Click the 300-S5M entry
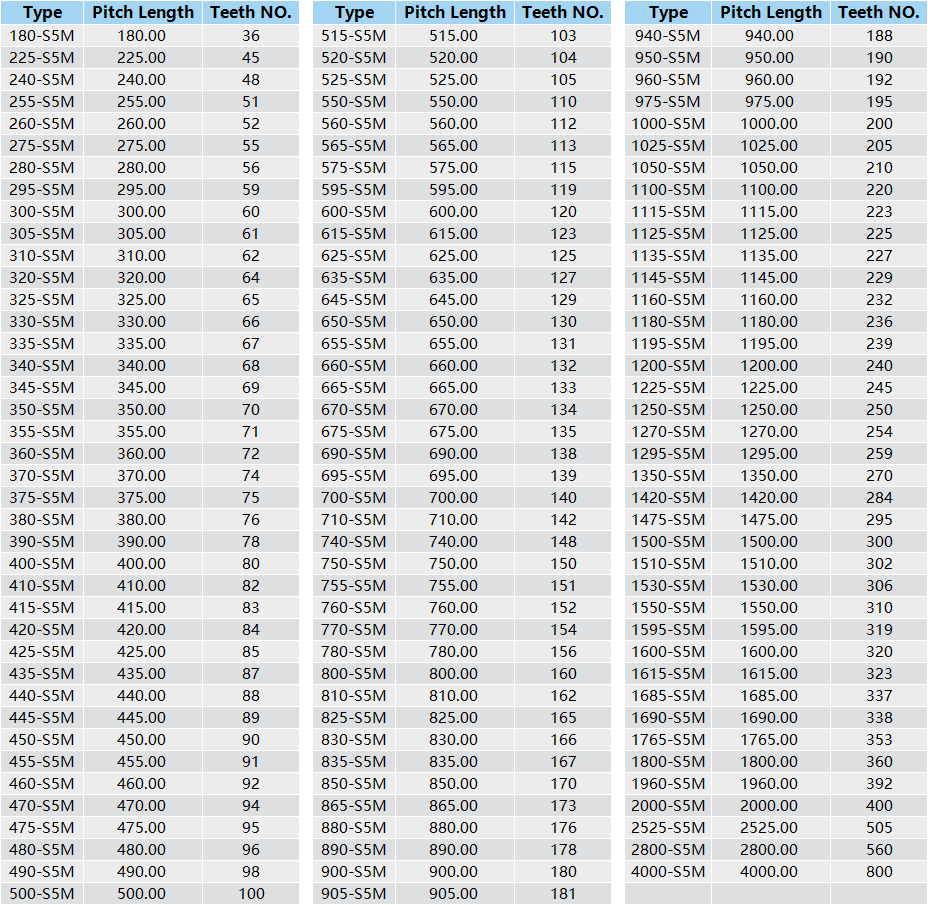 [42, 212]
